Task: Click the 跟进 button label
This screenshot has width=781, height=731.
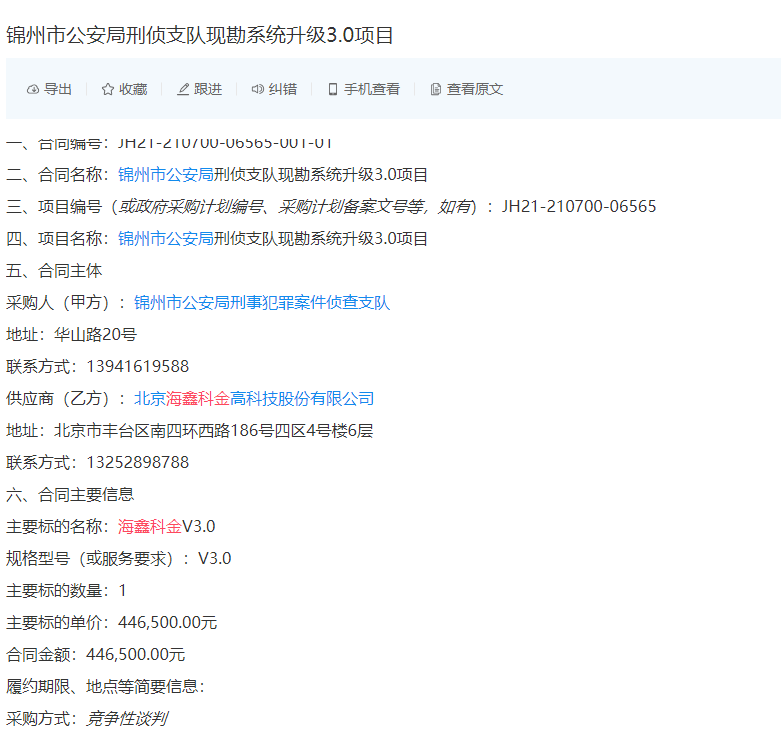Action: click(208, 89)
